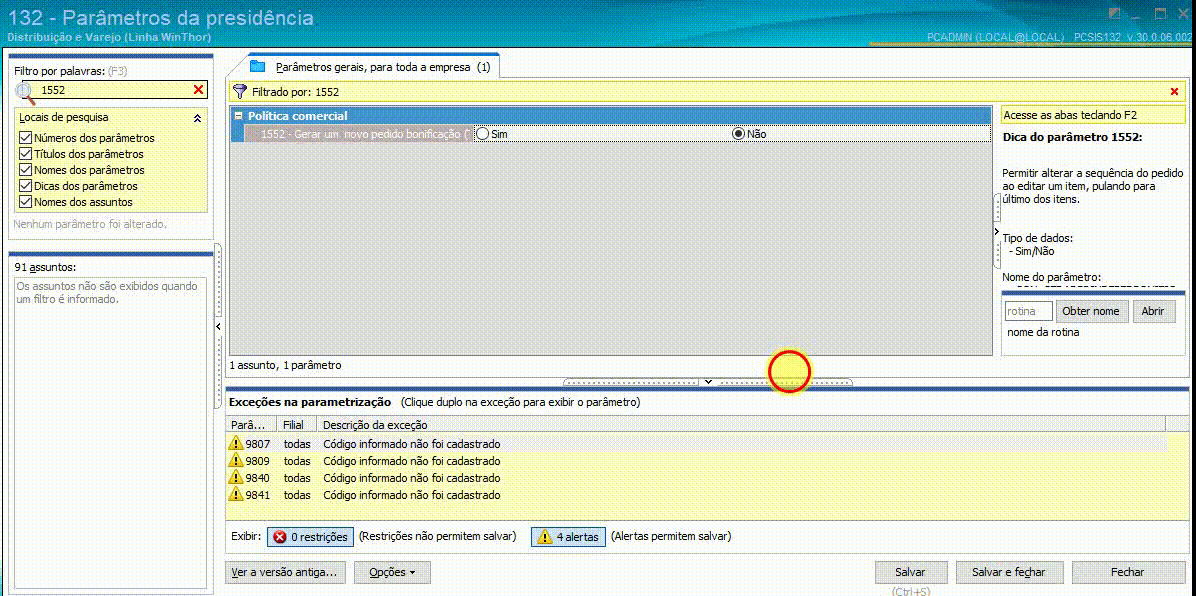
Task: Select parameter row 1552 - Gerar um novo pedido
Action: click(x=358, y=134)
